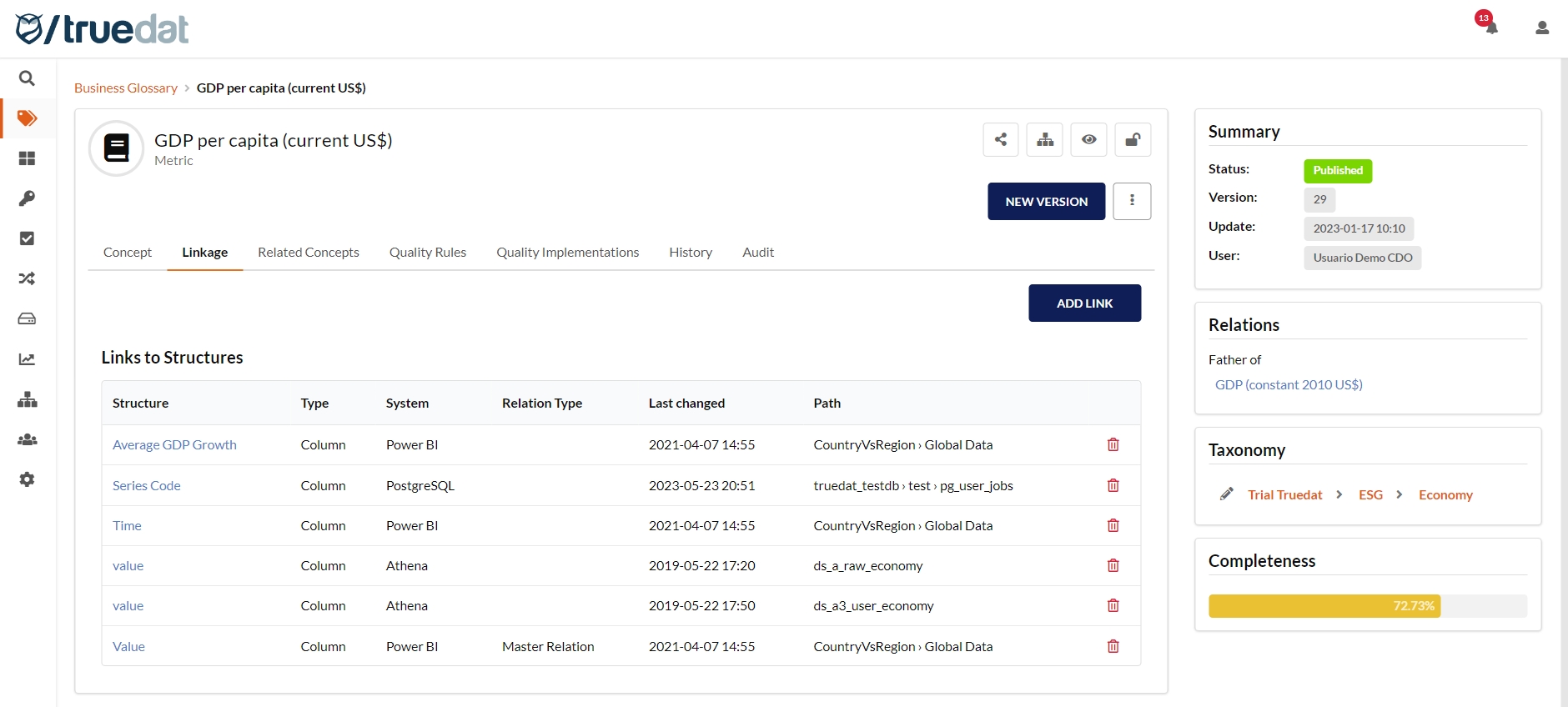The image size is (1568, 707).
Task: Toggle the lock icon button
Action: 1132,140
